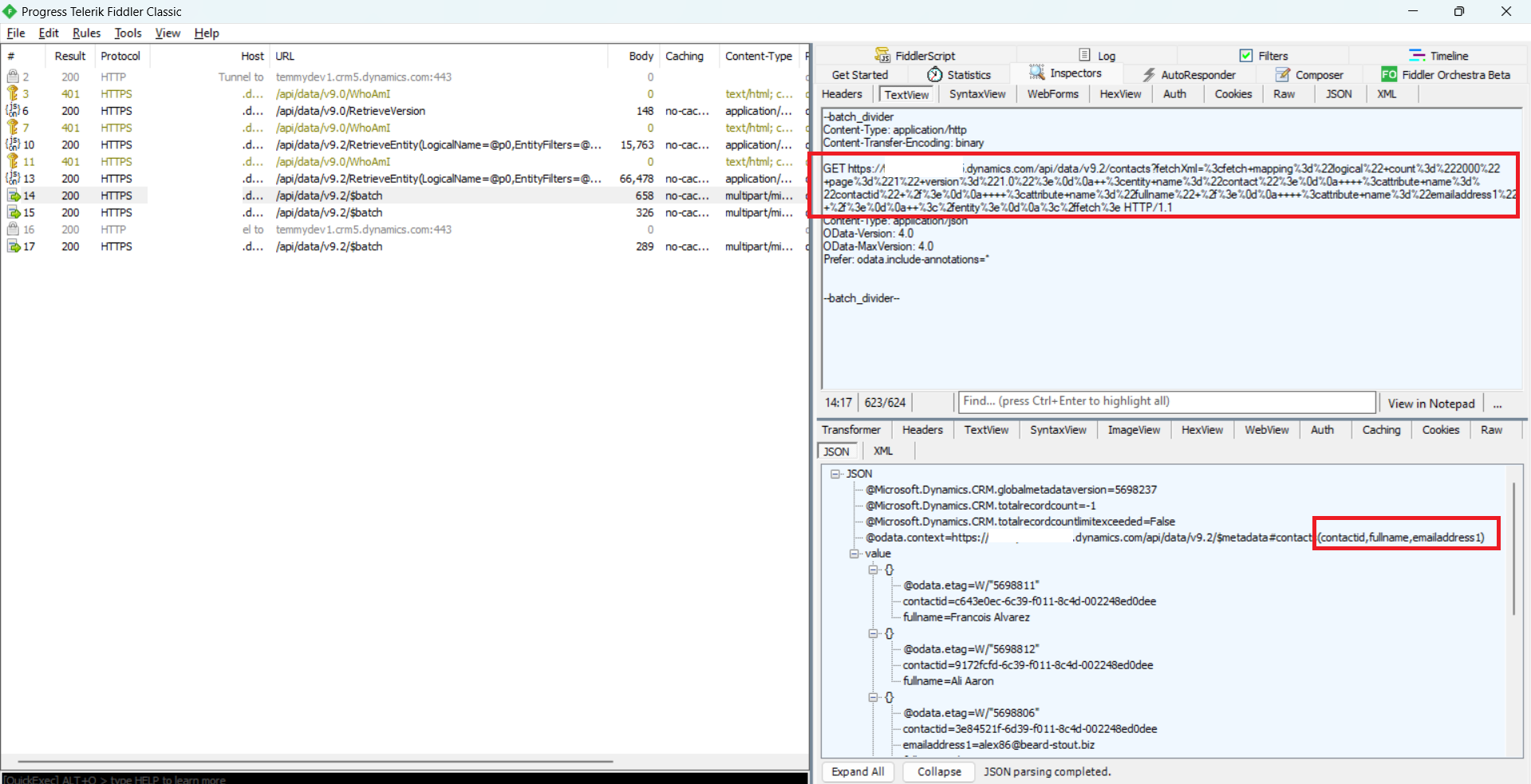
Task: Open response Caching tab
Action: coord(1381,430)
